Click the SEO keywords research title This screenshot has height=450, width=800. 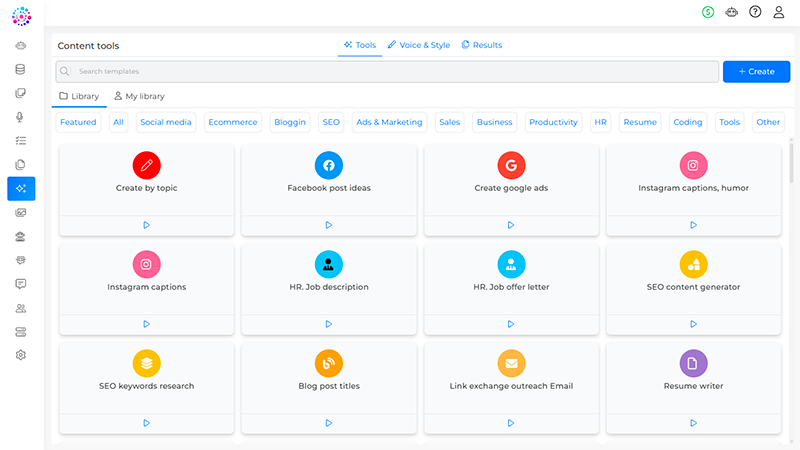[146, 386]
